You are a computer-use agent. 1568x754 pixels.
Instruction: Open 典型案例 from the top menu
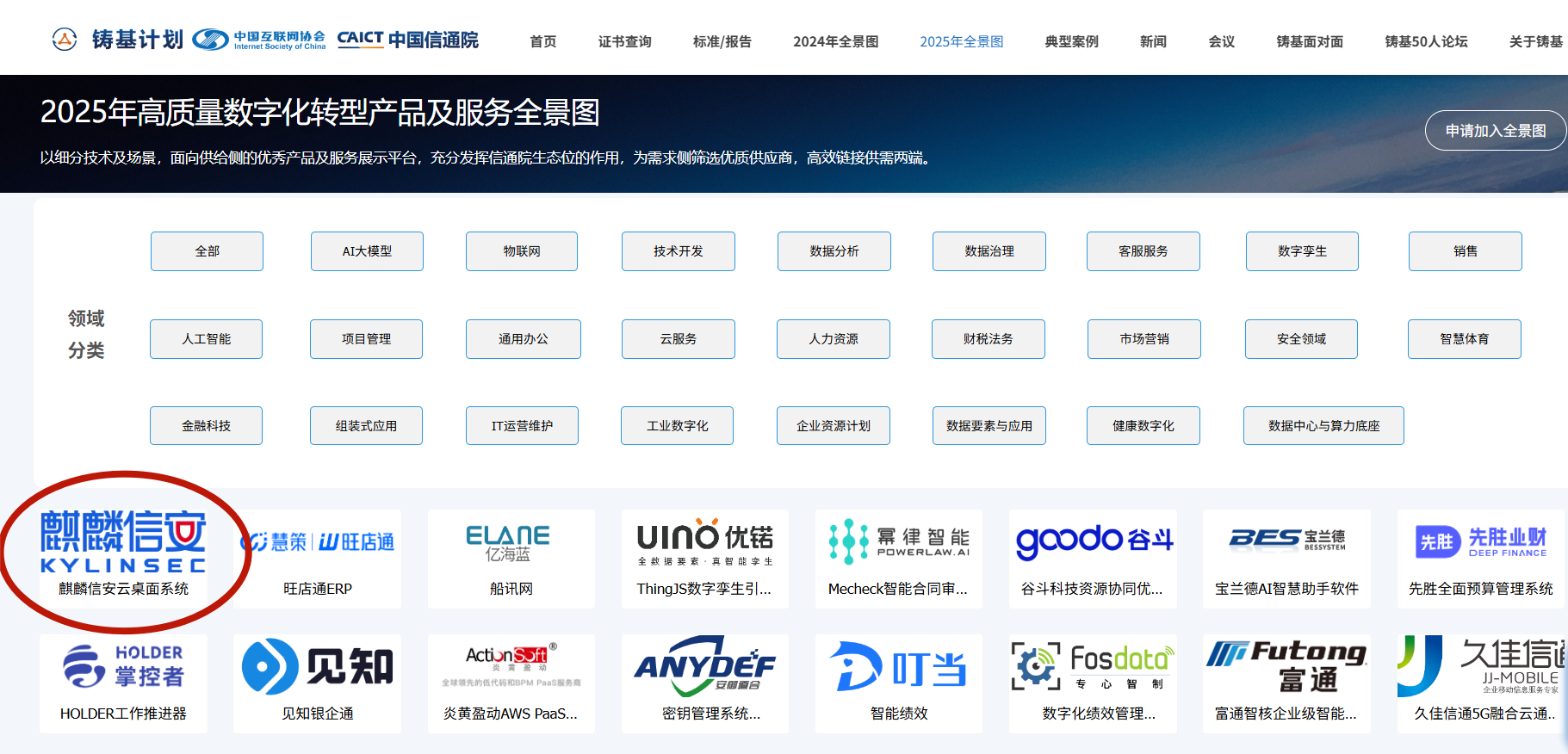pos(1071,41)
